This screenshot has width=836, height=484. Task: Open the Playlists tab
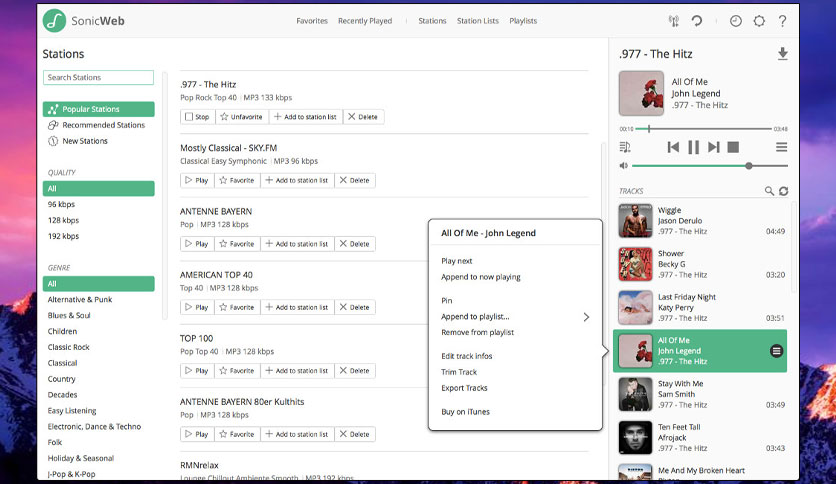click(x=523, y=21)
